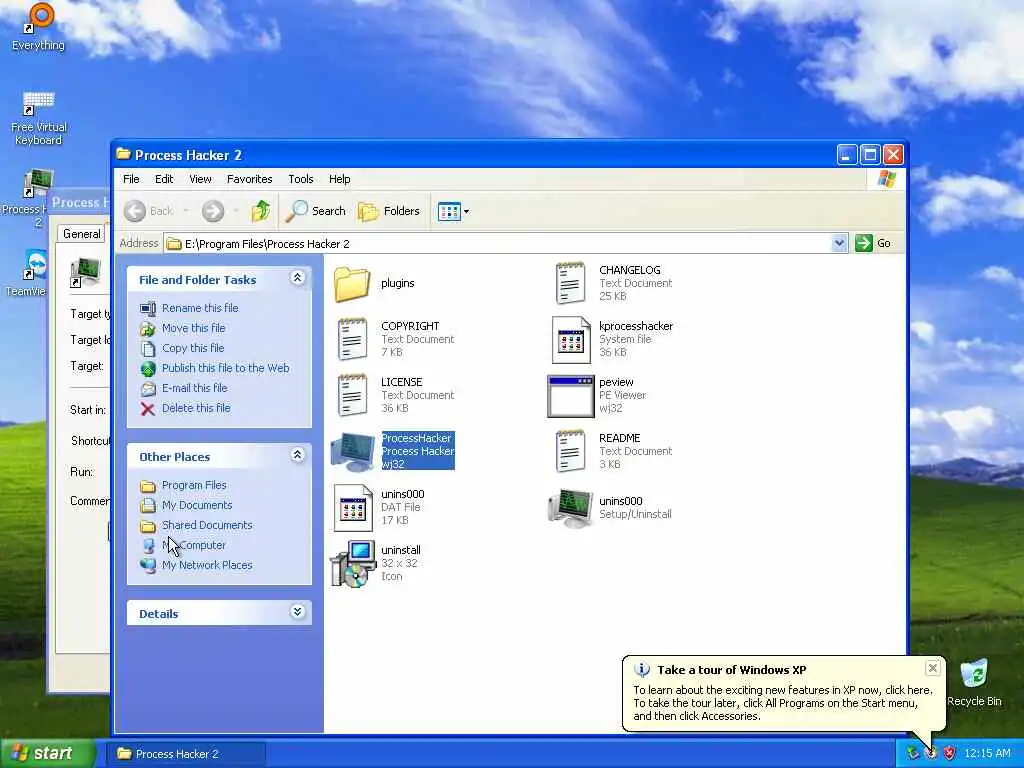Go to My Documents in Other Places
This screenshot has width=1024, height=768.
point(197,505)
